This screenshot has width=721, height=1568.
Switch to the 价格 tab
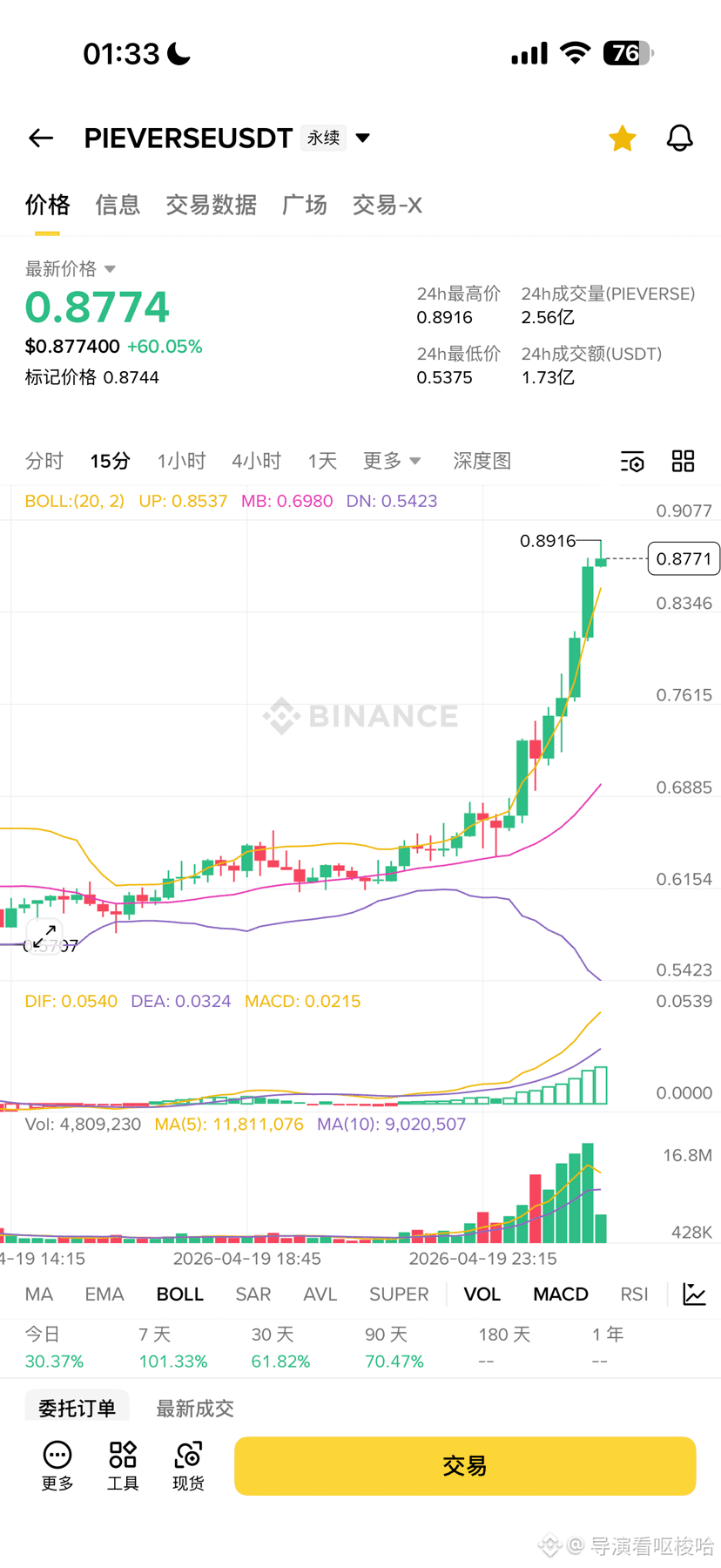[47, 205]
